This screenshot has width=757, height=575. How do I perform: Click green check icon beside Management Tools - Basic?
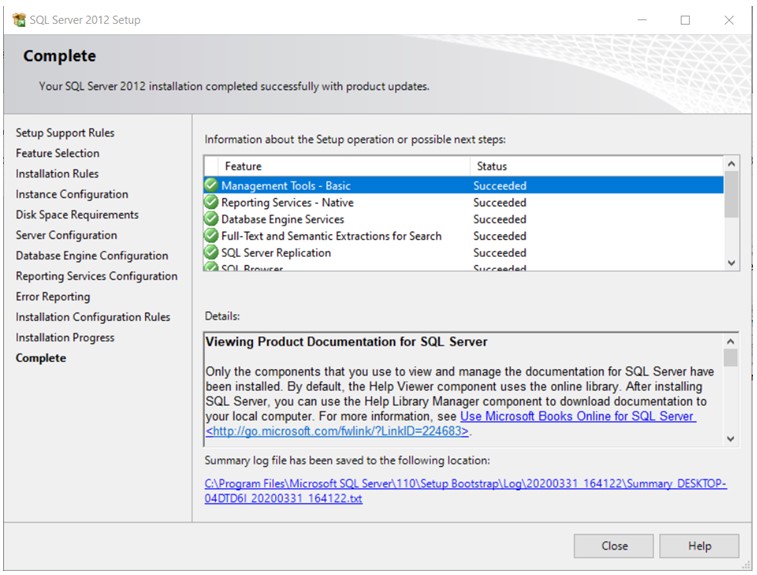point(211,185)
